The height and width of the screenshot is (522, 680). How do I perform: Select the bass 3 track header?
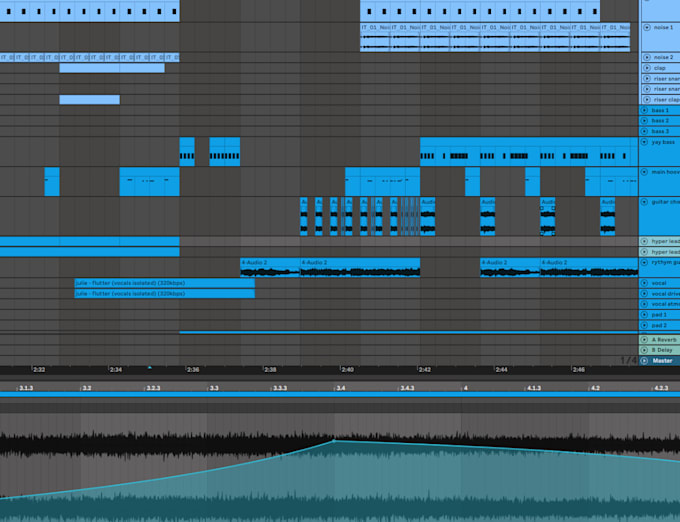[660, 131]
